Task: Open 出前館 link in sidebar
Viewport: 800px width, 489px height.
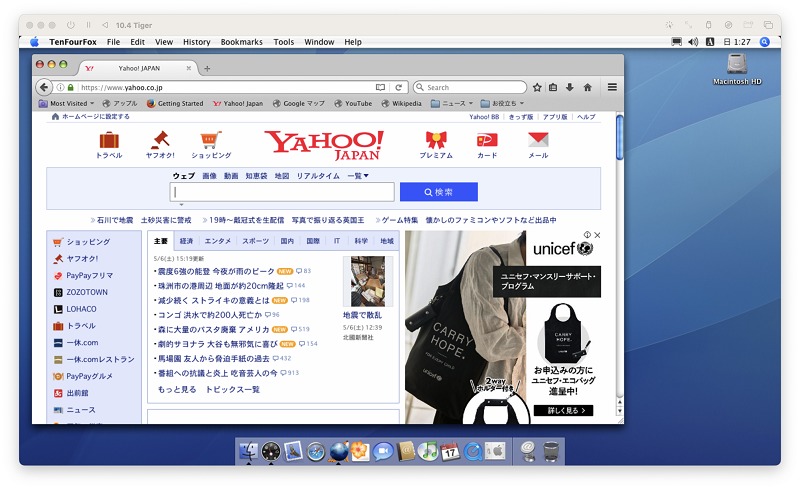Action: (x=77, y=393)
